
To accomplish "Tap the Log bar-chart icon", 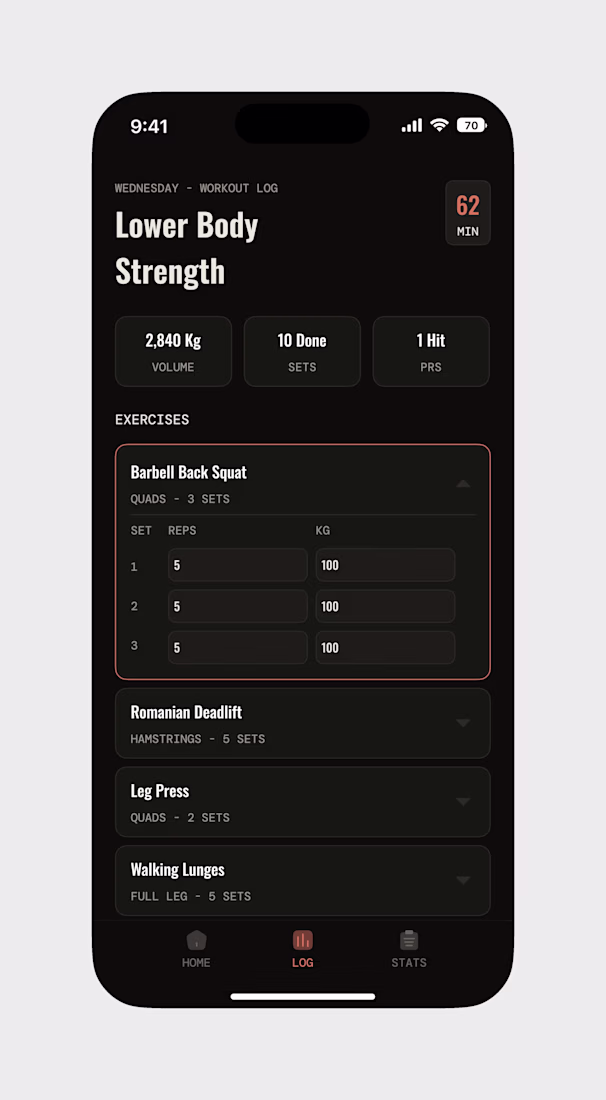I will click(303, 940).
